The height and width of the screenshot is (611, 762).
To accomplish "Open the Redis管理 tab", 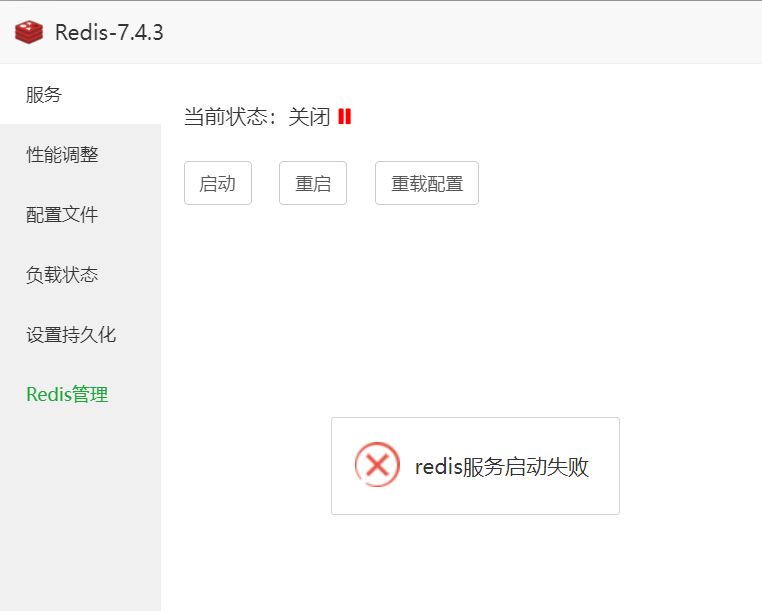I will (80, 394).
